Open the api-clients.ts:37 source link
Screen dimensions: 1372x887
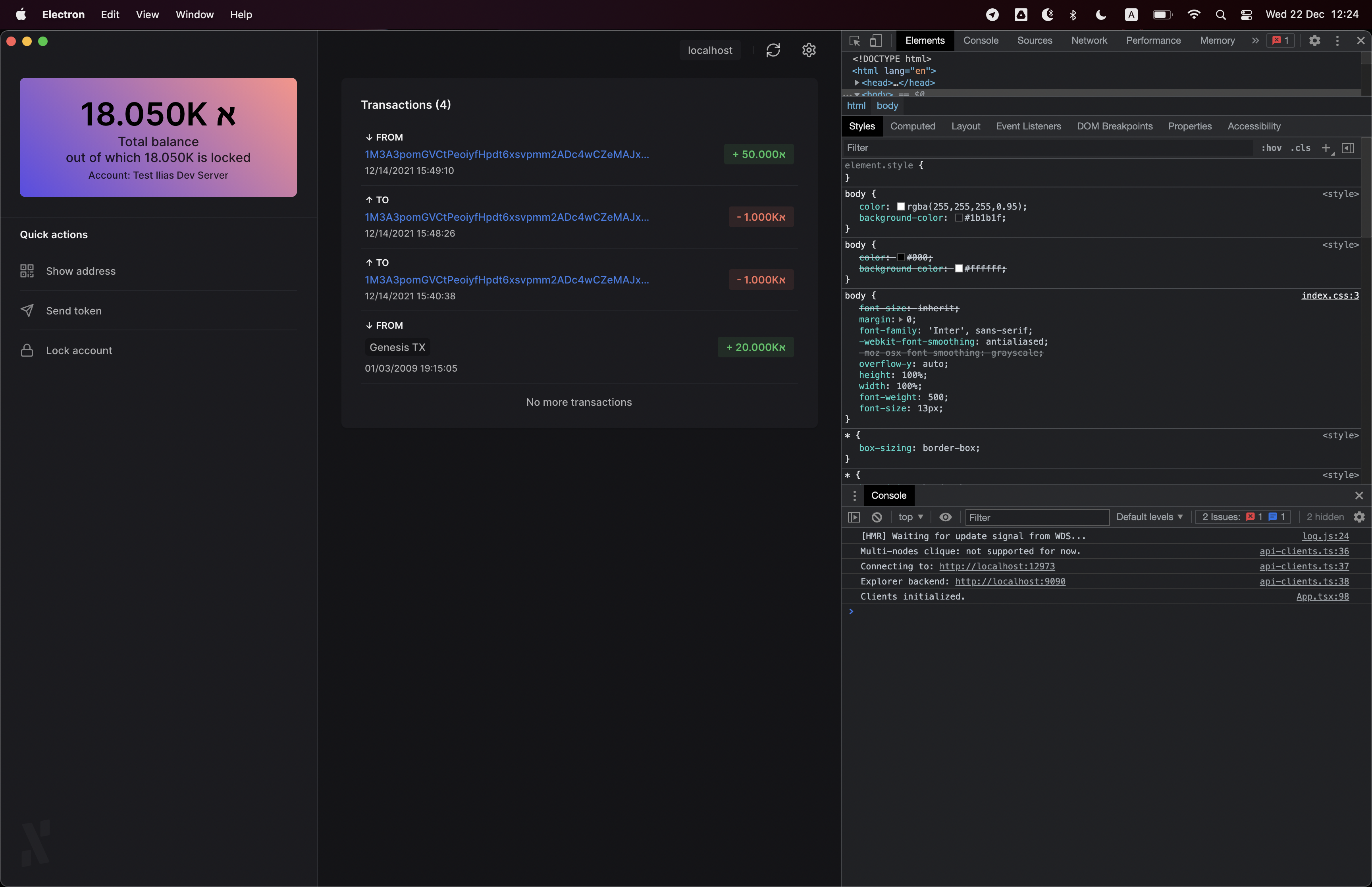[x=1304, y=566]
